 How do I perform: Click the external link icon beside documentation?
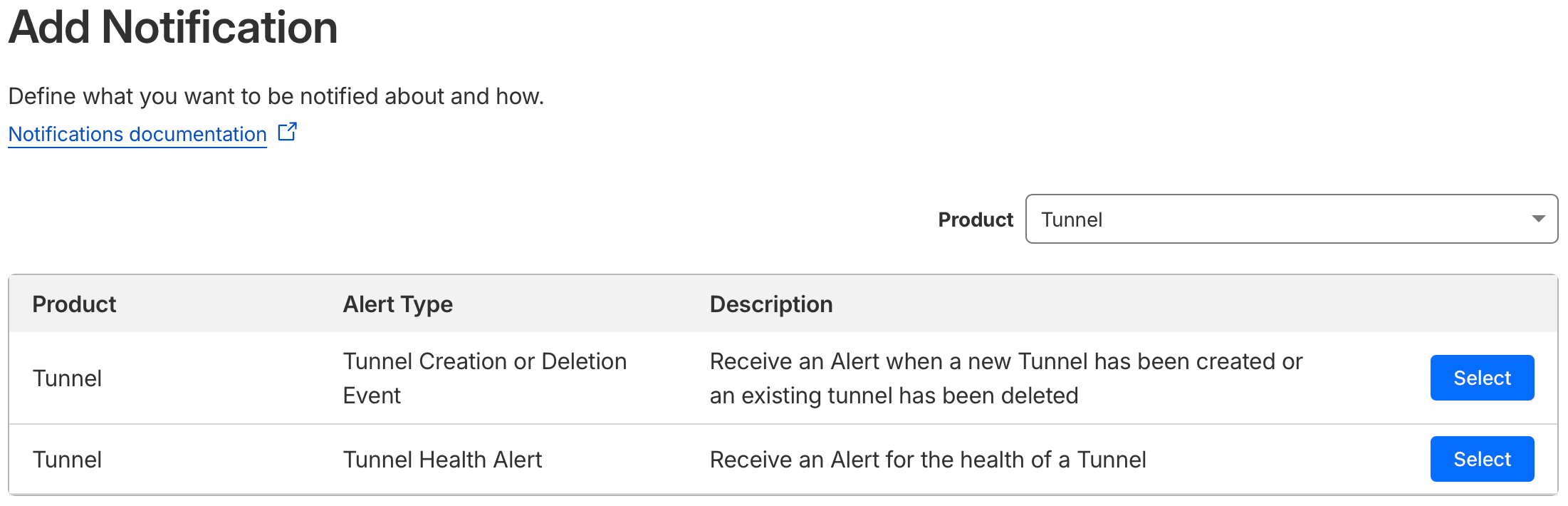tap(287, 132)
